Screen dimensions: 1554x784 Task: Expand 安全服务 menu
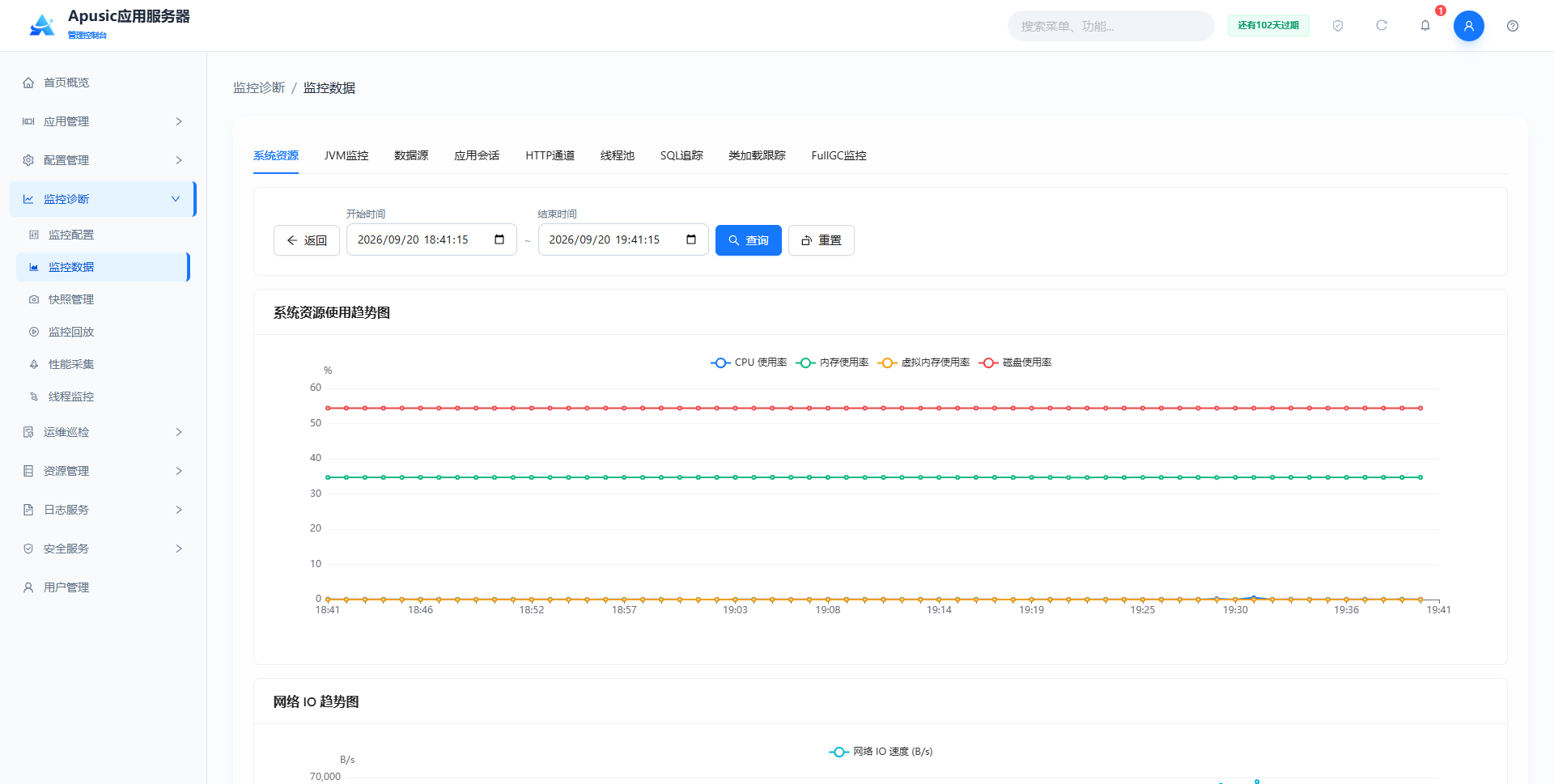(103, 549)
